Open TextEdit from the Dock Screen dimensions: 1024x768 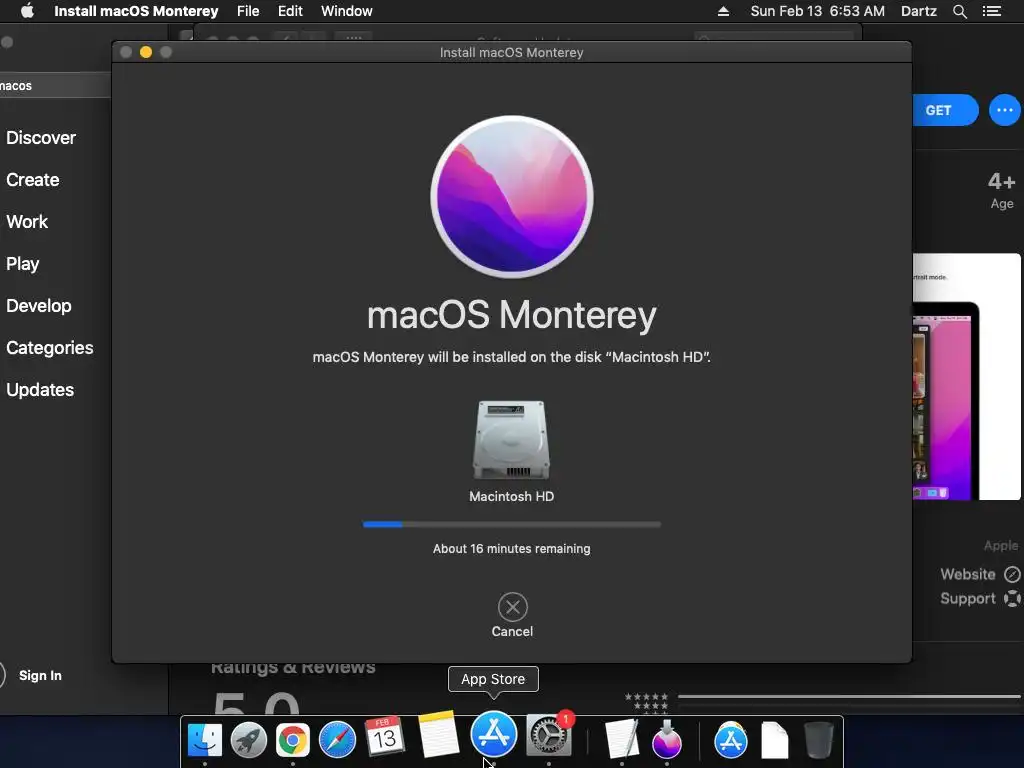(621, 739)
